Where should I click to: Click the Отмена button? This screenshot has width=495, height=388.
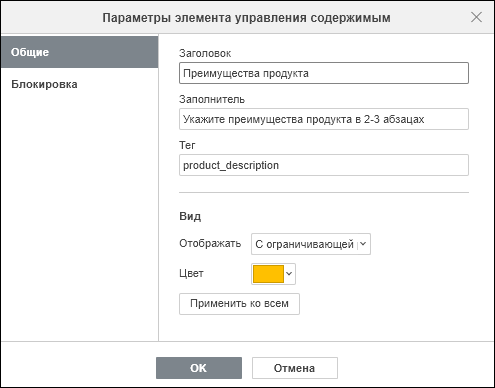[295, 368]
